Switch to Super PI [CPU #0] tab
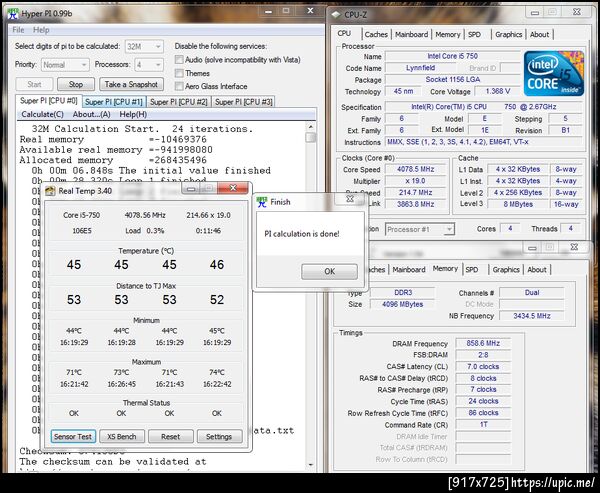 pos(49,101)
